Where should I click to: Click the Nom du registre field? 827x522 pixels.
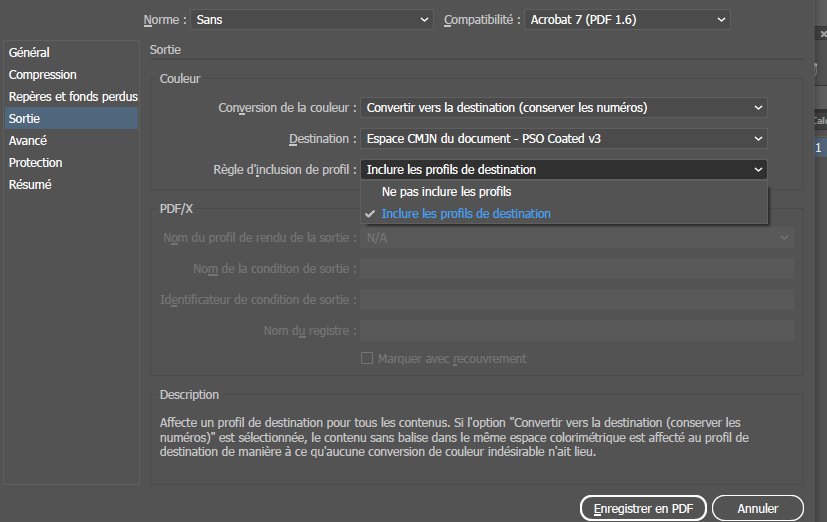[x=577, y=331]
